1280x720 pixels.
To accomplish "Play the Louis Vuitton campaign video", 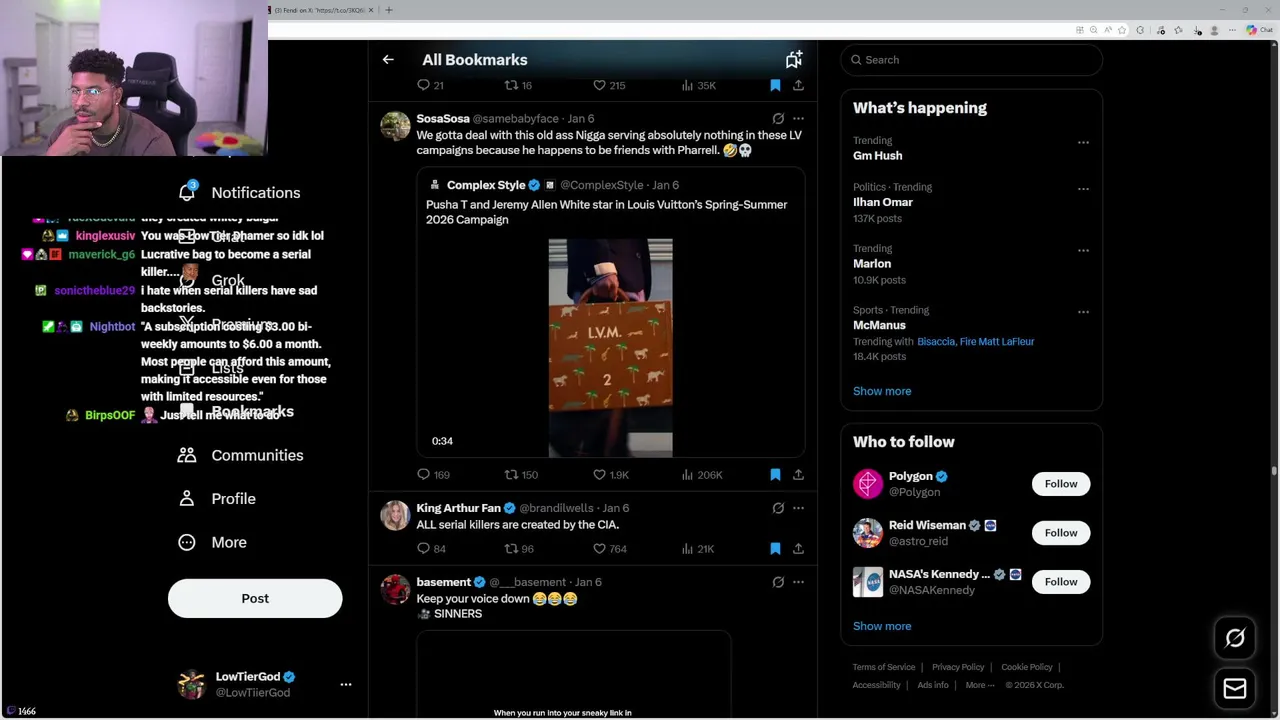I will point(610,348).
